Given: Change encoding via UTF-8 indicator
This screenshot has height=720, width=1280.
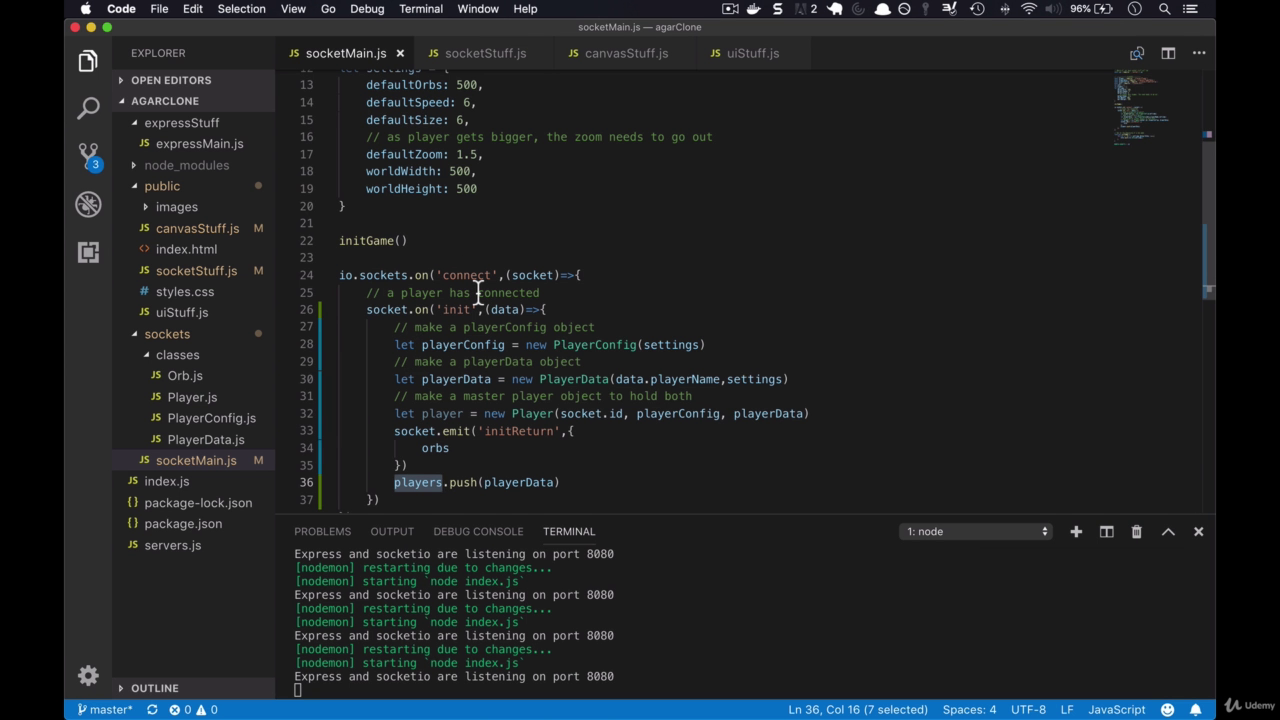Looking at the screenshot, I should [1028, 710].
